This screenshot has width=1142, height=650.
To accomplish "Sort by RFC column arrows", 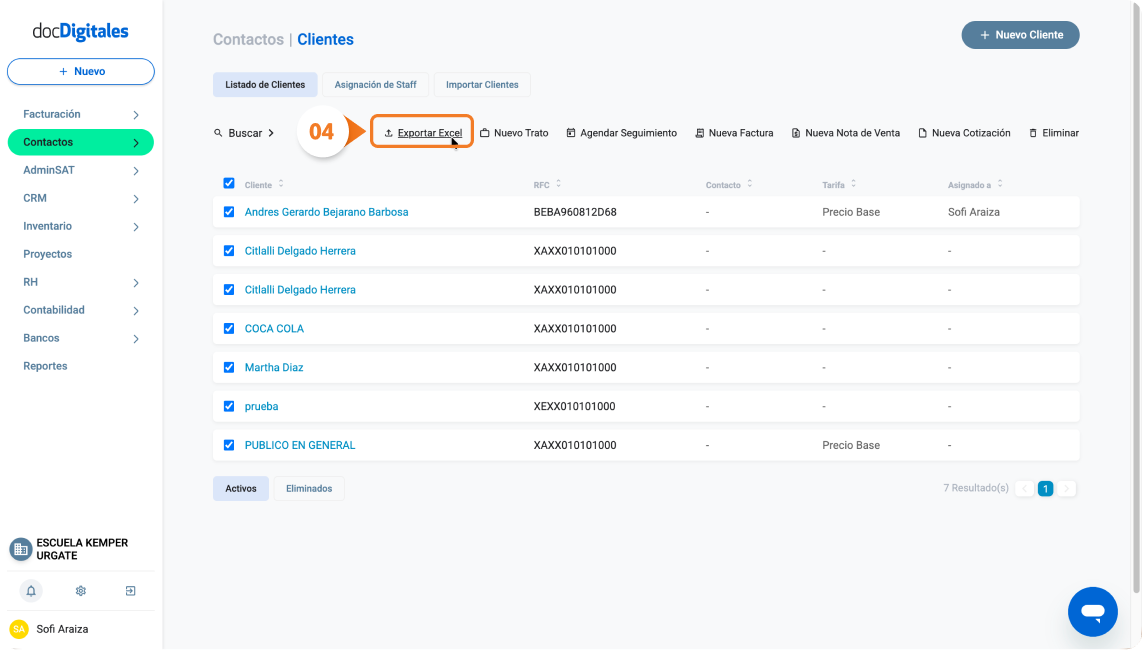I will click(559, 184).
